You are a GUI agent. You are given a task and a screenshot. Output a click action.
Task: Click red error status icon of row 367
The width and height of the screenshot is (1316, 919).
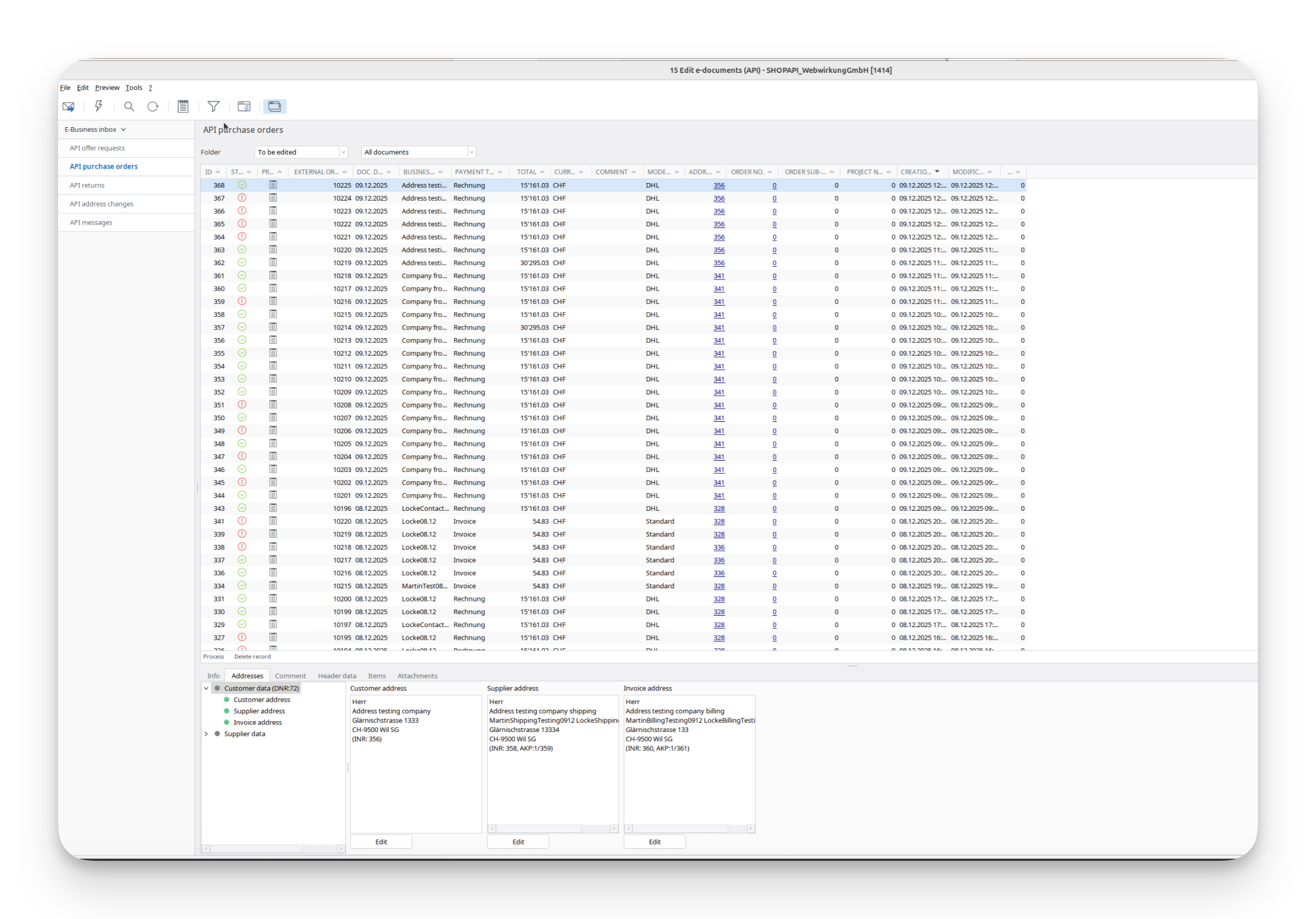[x=242, y=198]
